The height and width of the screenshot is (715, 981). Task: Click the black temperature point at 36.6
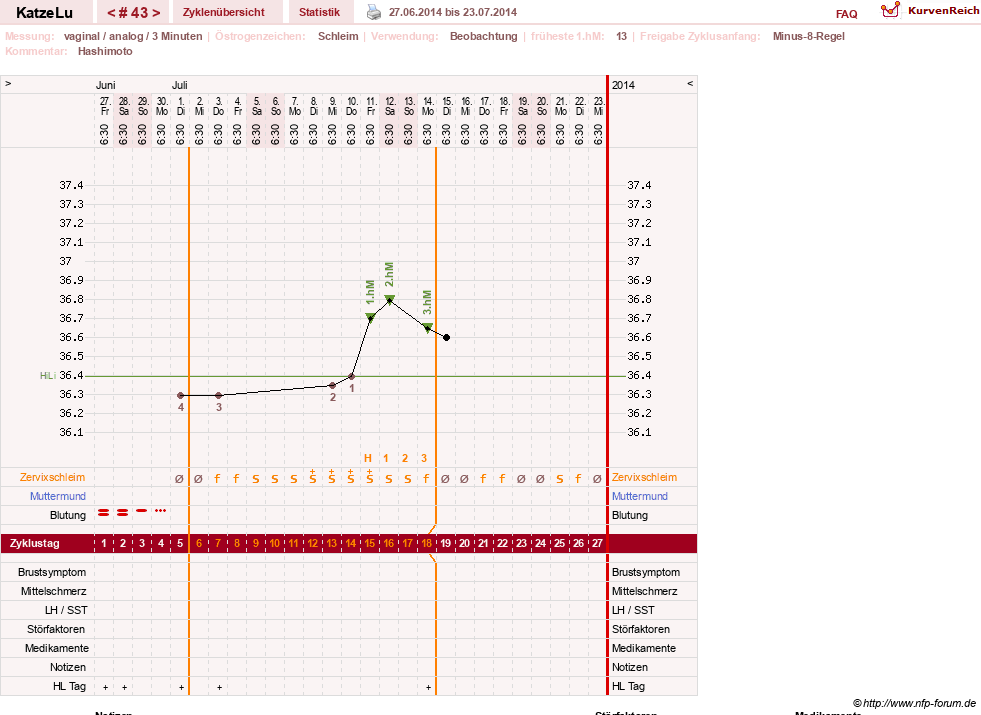coord(447,338)
